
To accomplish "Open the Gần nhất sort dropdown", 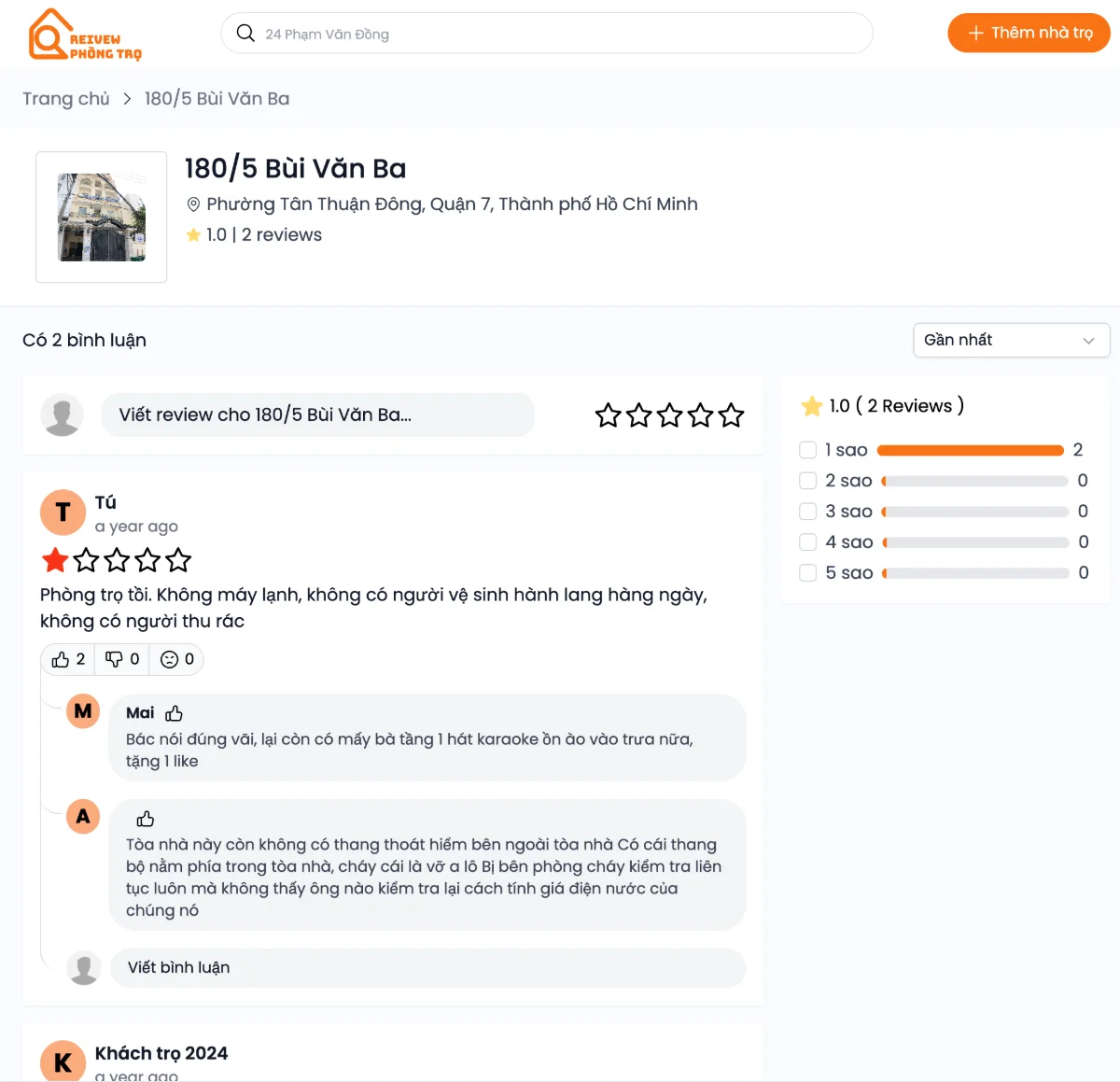I will [x=1011, y=340].
